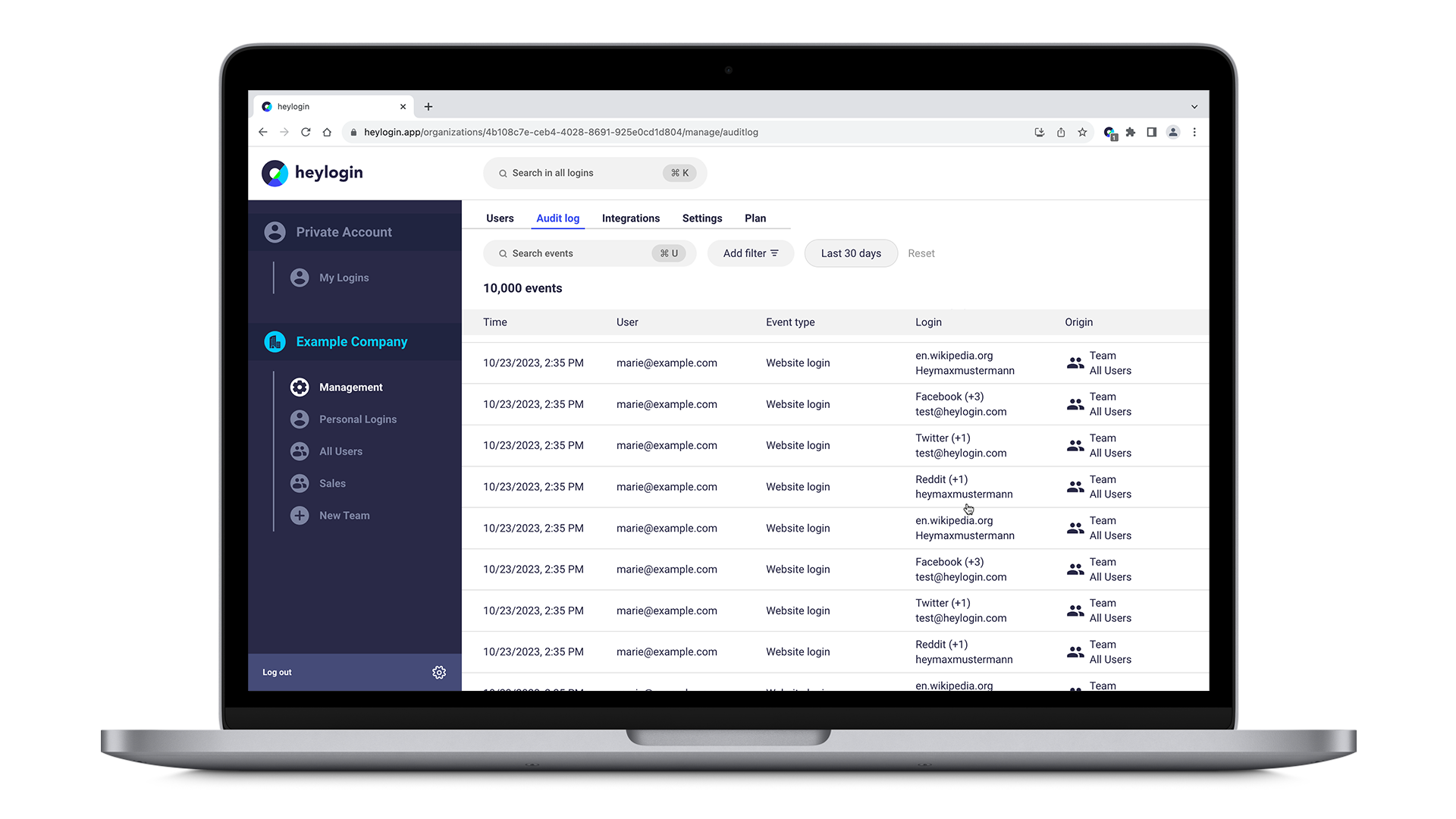
Task: Click the share page icon in address bar
Action: click(x=1061, y=132)
